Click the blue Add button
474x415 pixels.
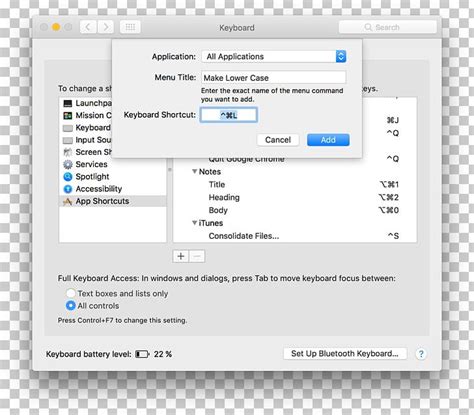[328, 140]
